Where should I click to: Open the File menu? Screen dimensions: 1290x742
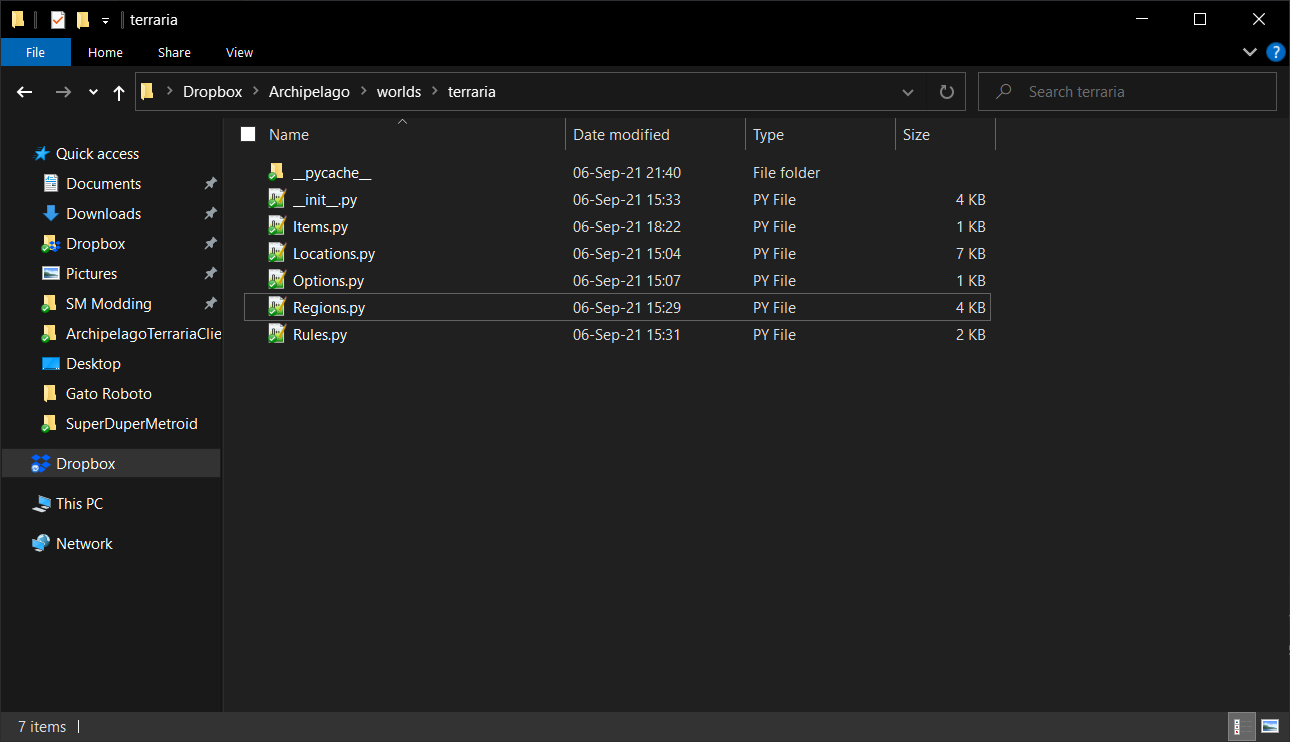click(x=35, y=52)
